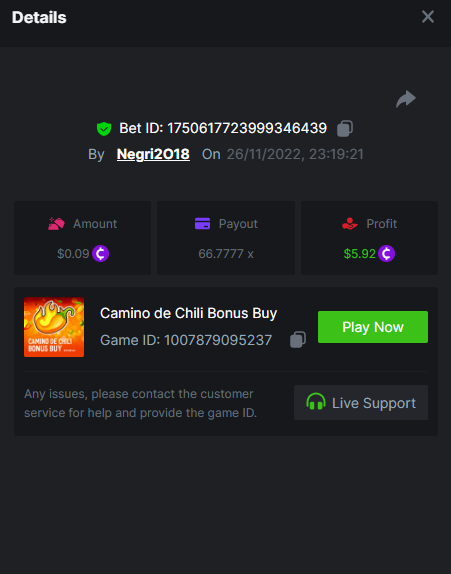
Task: Click the green verified shield icon
Action: point(104,129)
